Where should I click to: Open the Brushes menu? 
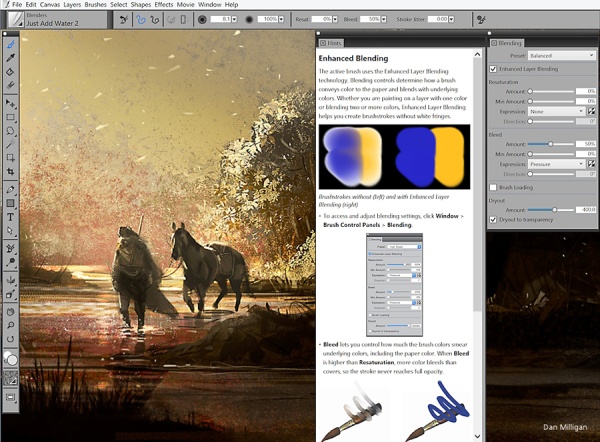coord(96,5)
